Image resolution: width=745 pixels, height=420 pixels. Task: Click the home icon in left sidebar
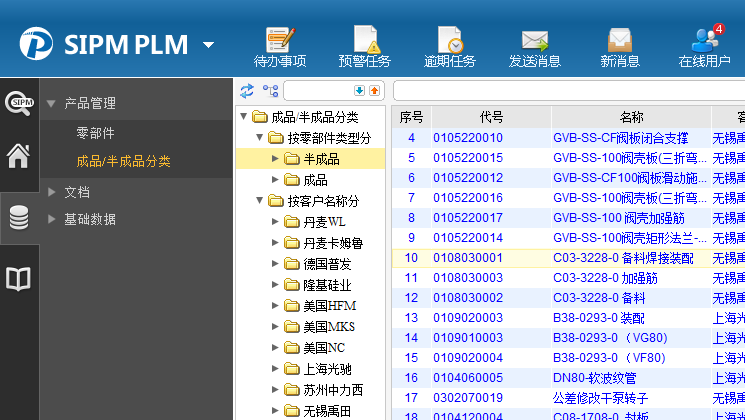point(18,155)
